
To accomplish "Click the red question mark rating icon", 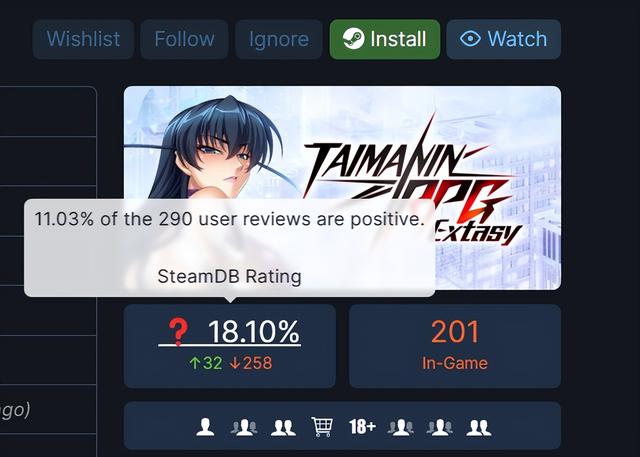I will pos(178,332).
